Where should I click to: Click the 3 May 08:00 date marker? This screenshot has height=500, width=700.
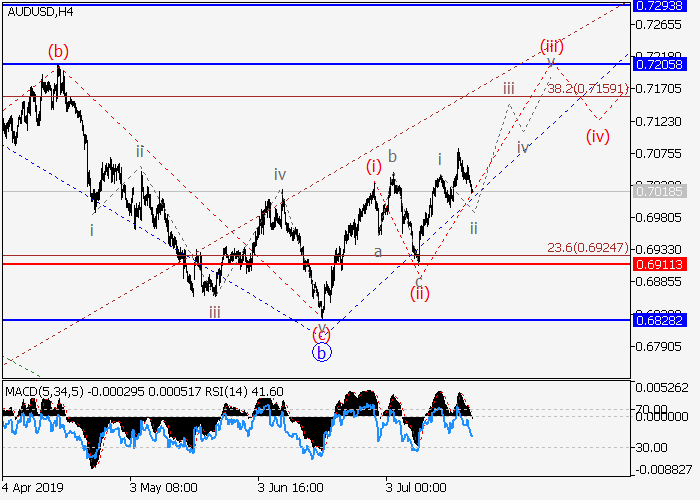coord(163,489)
